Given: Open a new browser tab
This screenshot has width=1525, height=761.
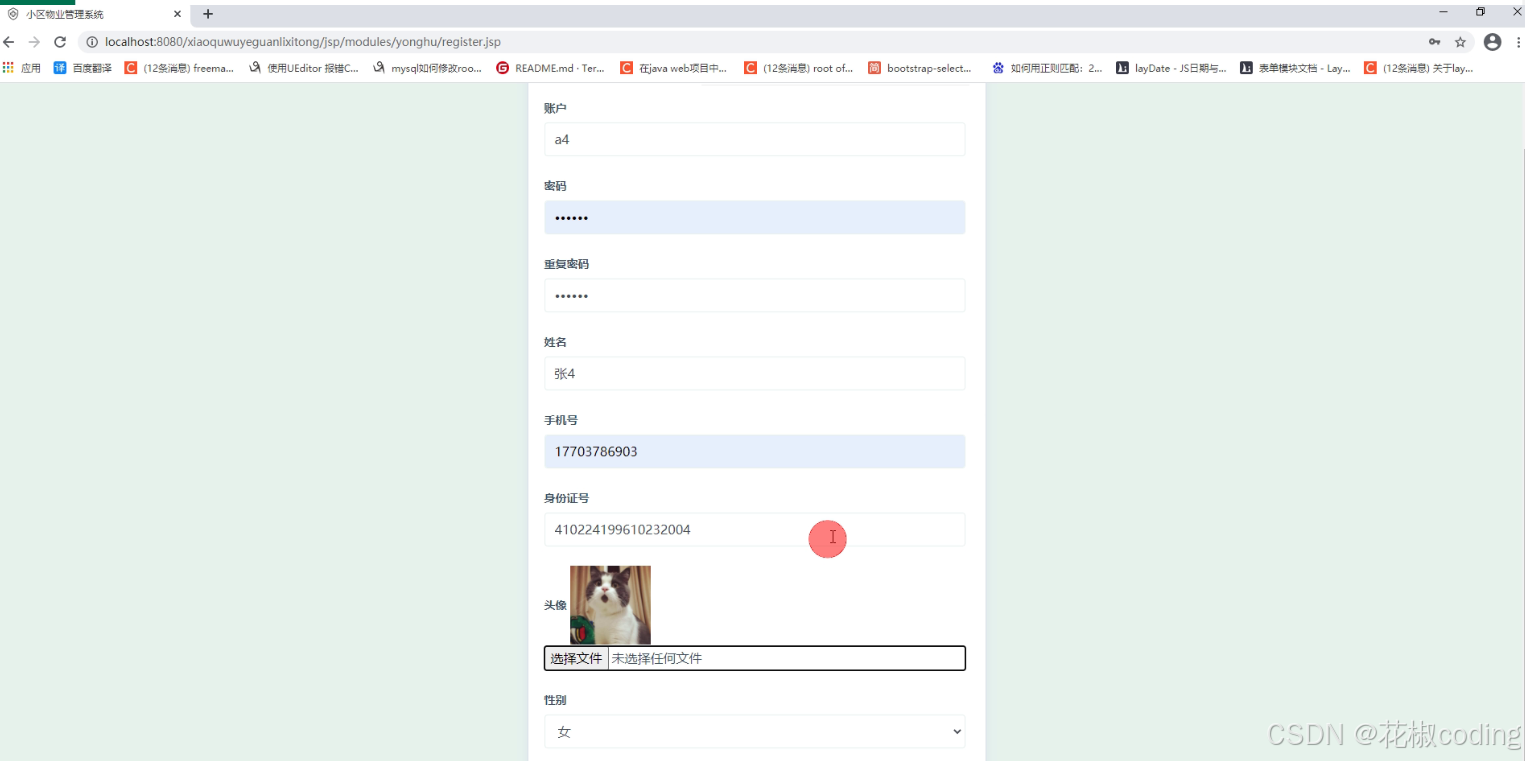Looking at the screenshot, I should [x=207, y=14].
